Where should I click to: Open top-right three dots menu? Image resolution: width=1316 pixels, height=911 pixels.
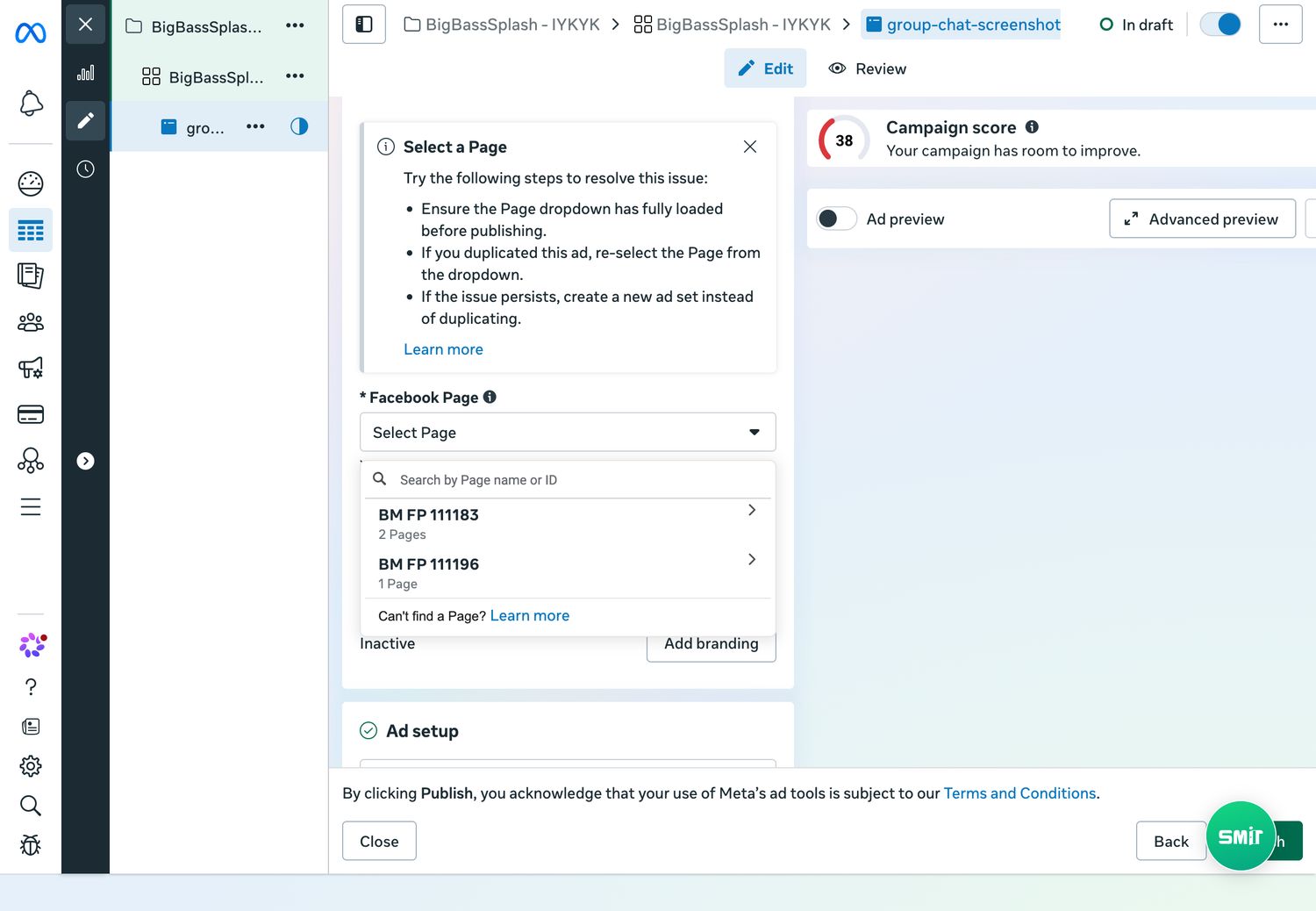point(1281,25)
